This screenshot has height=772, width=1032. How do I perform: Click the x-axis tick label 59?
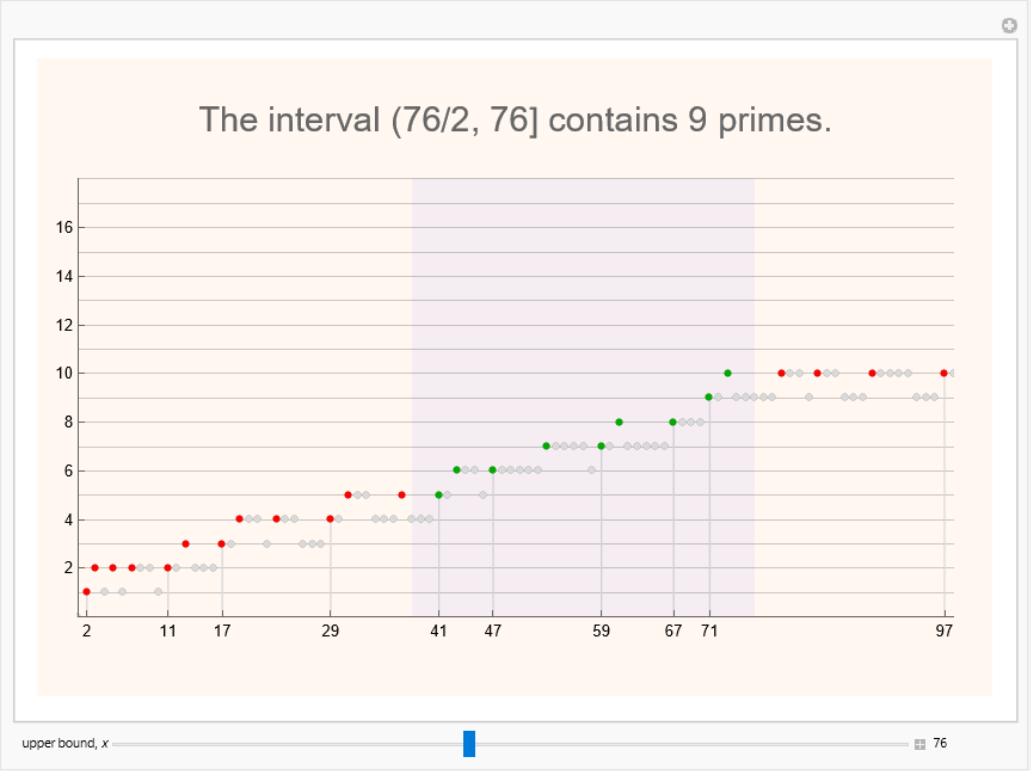[x=600, y=632]
